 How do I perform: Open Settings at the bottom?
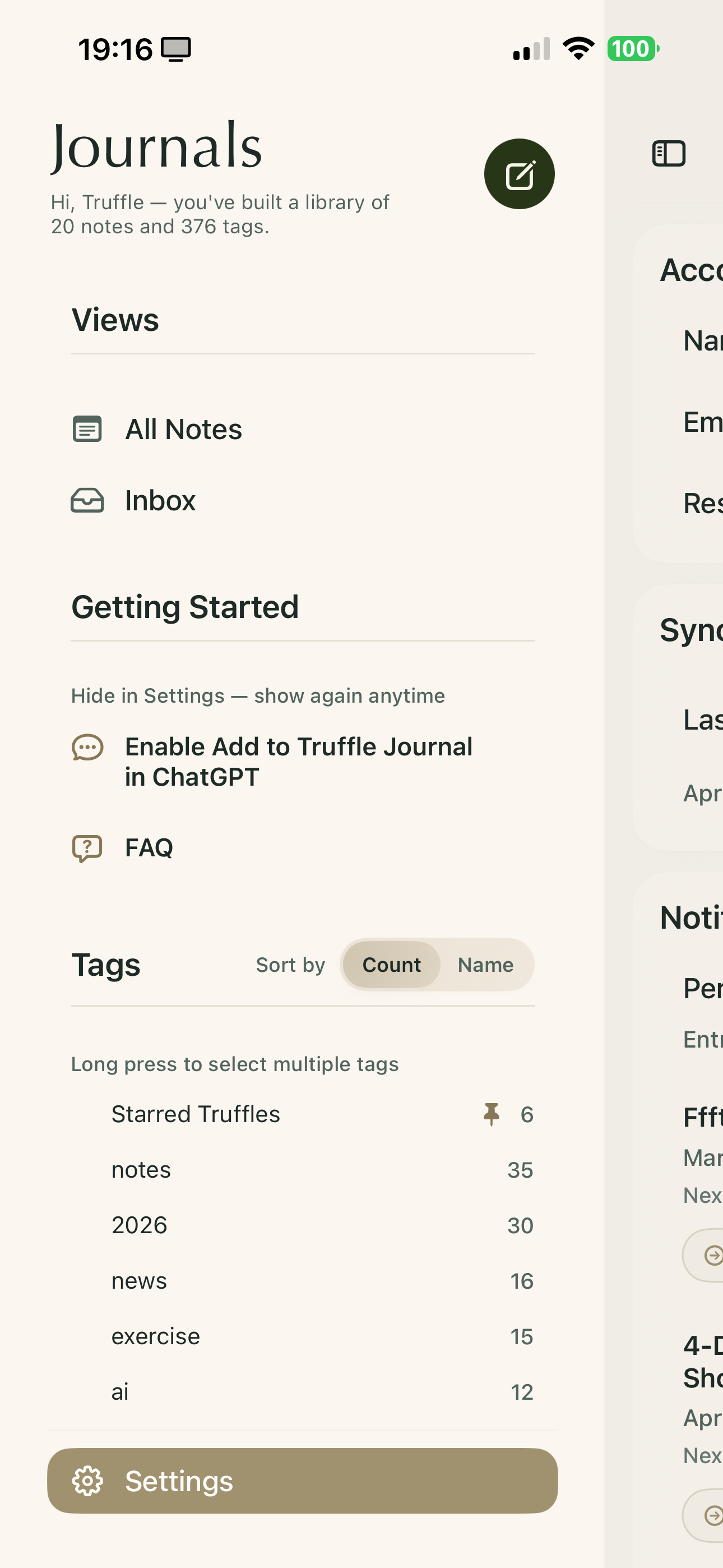[x=303, y=1481]
